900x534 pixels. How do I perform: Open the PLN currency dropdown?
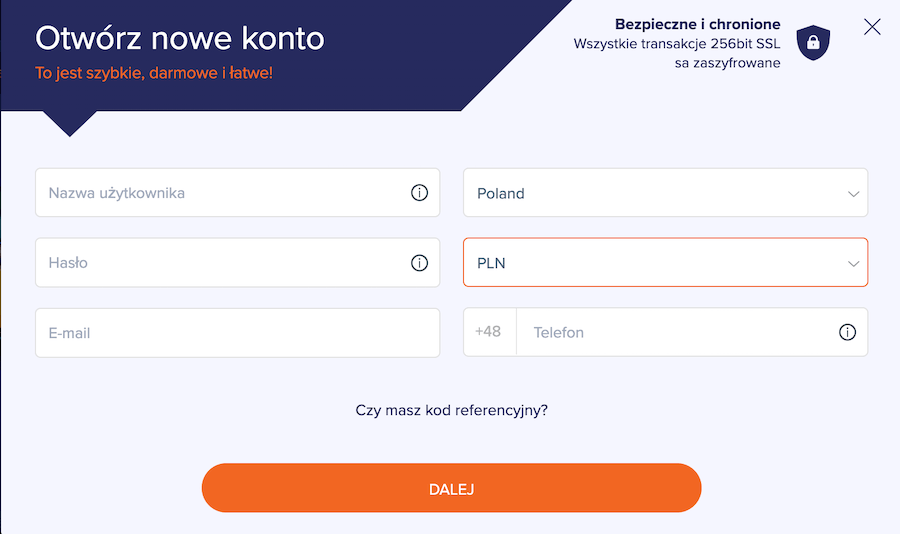665,262
